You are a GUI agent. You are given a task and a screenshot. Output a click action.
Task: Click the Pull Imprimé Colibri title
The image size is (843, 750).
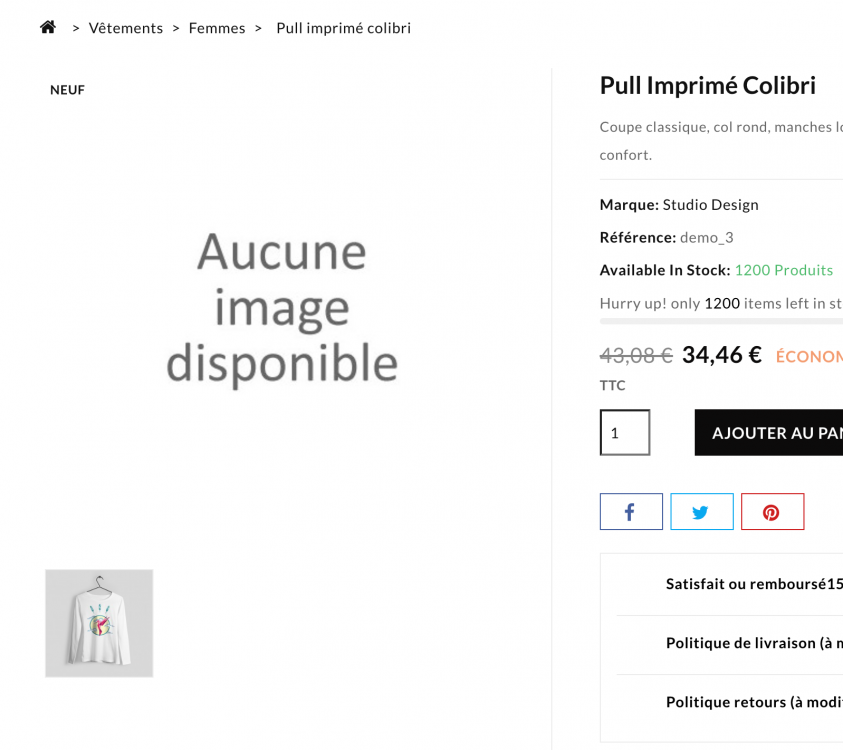point(707,85)
